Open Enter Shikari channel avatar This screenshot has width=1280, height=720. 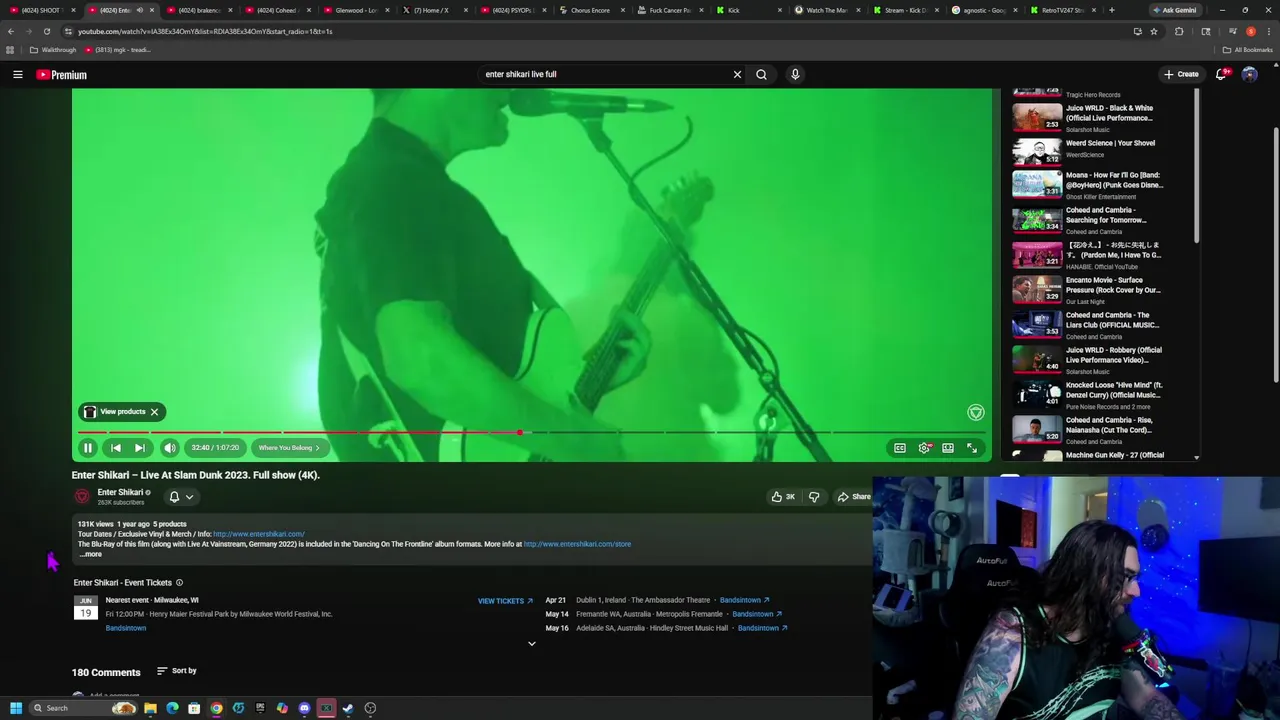[82, 496]
